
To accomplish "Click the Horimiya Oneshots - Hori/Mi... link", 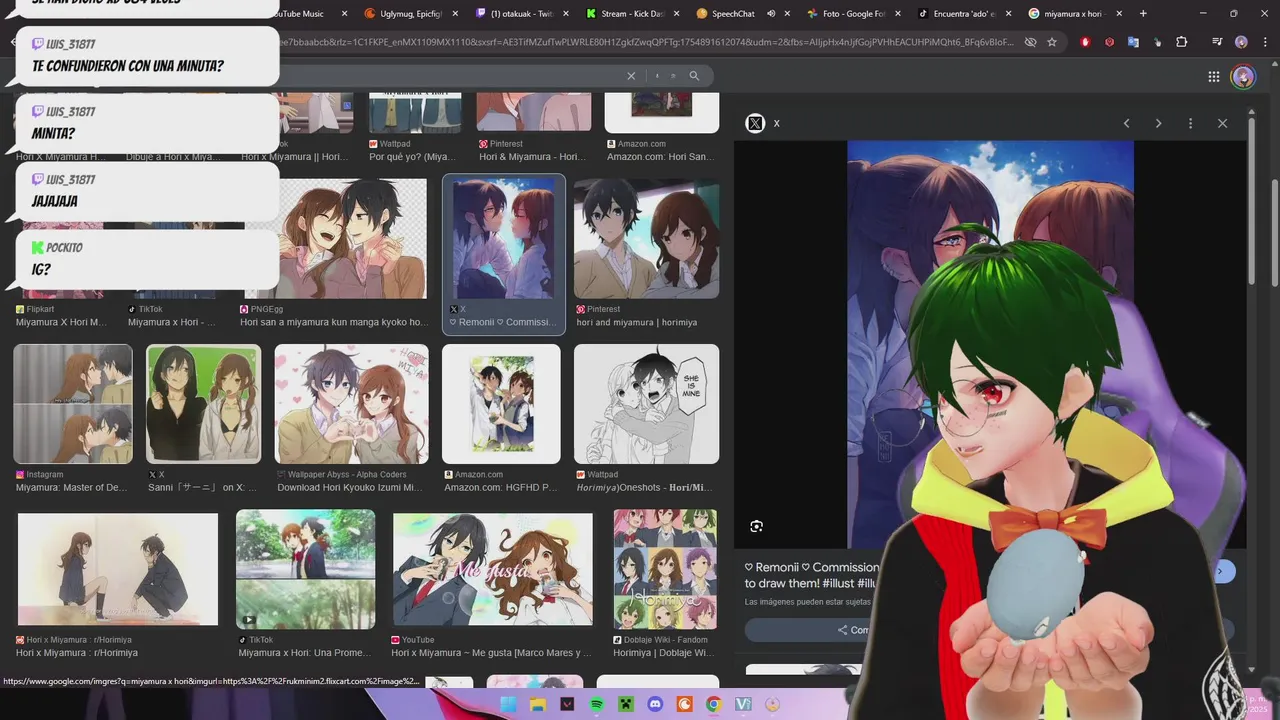I will (x=644, y=487).
